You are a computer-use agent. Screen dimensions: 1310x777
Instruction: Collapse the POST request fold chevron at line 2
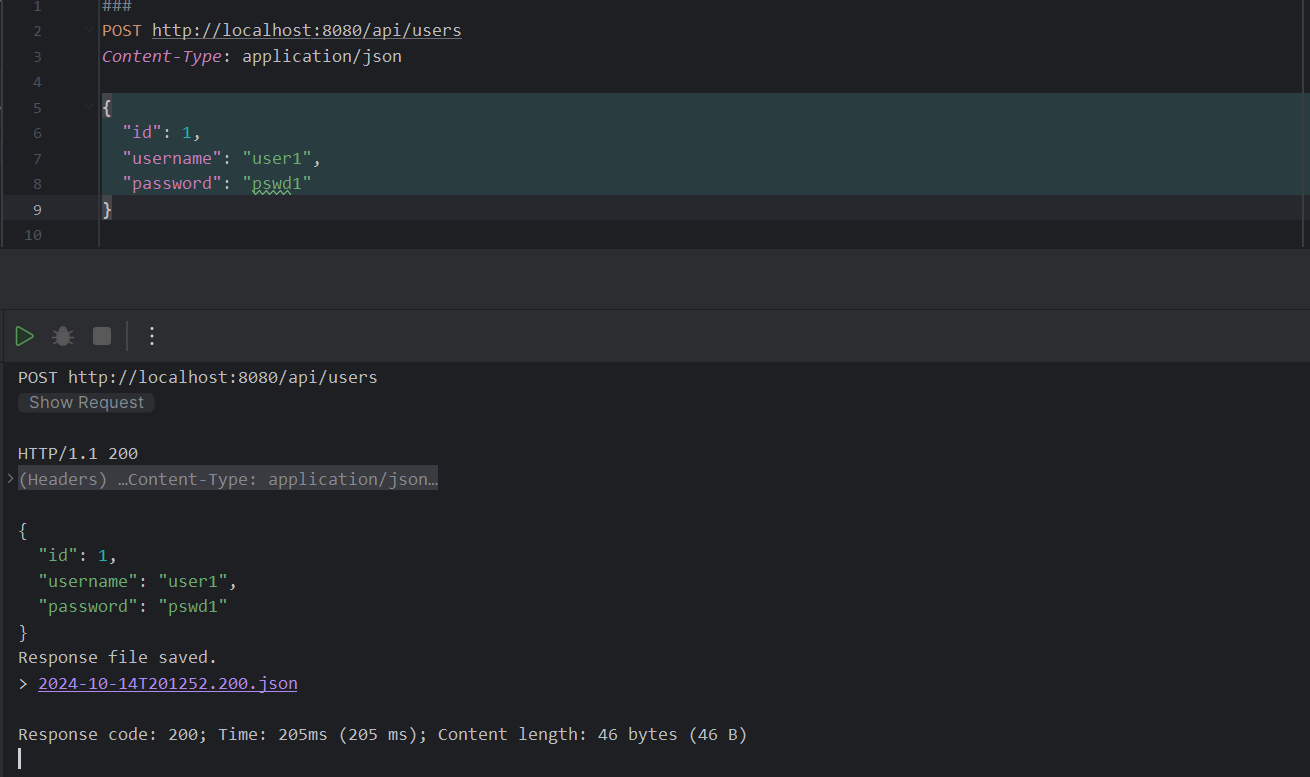89,30
